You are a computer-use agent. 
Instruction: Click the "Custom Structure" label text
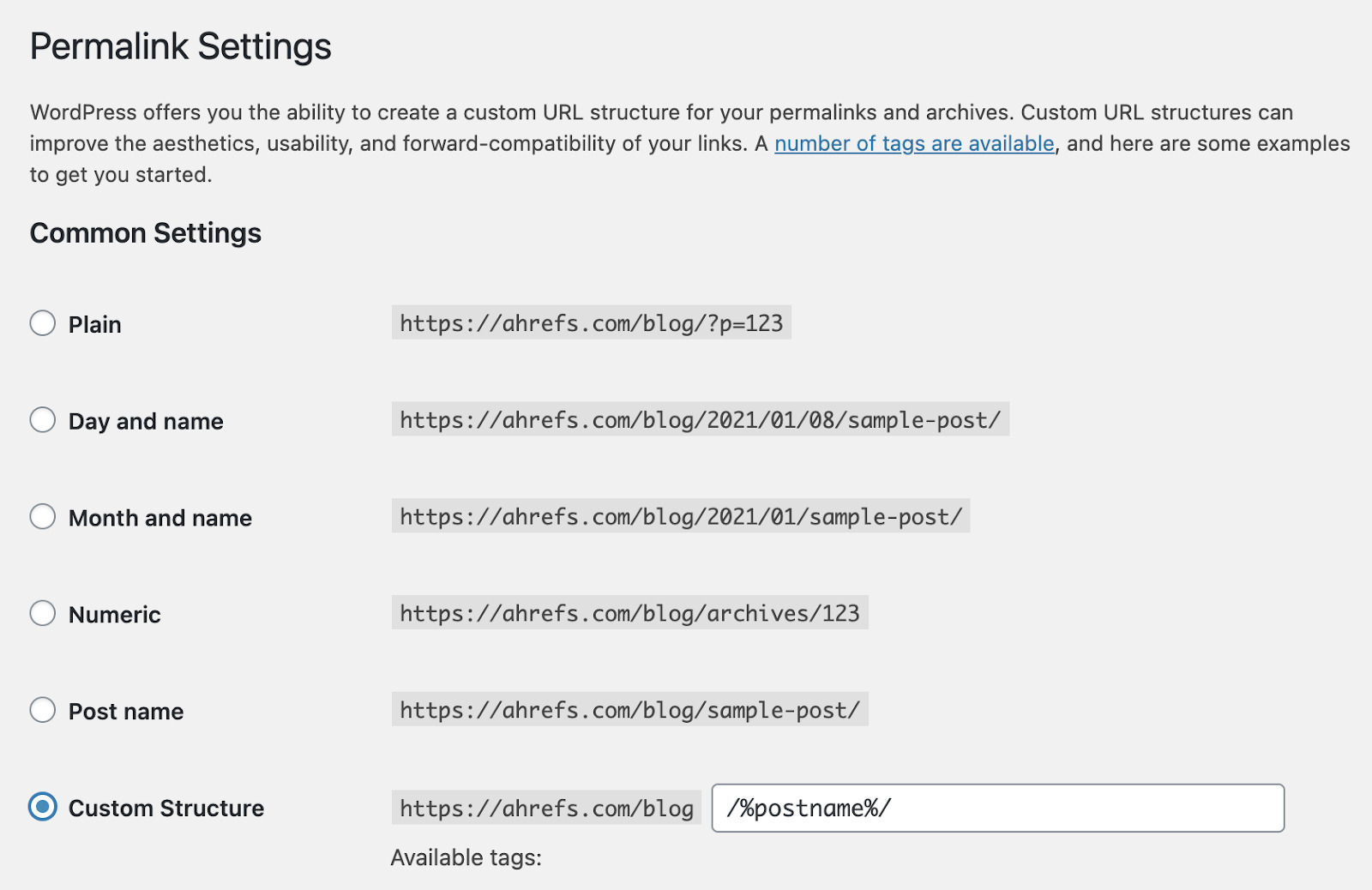[166, 809]
